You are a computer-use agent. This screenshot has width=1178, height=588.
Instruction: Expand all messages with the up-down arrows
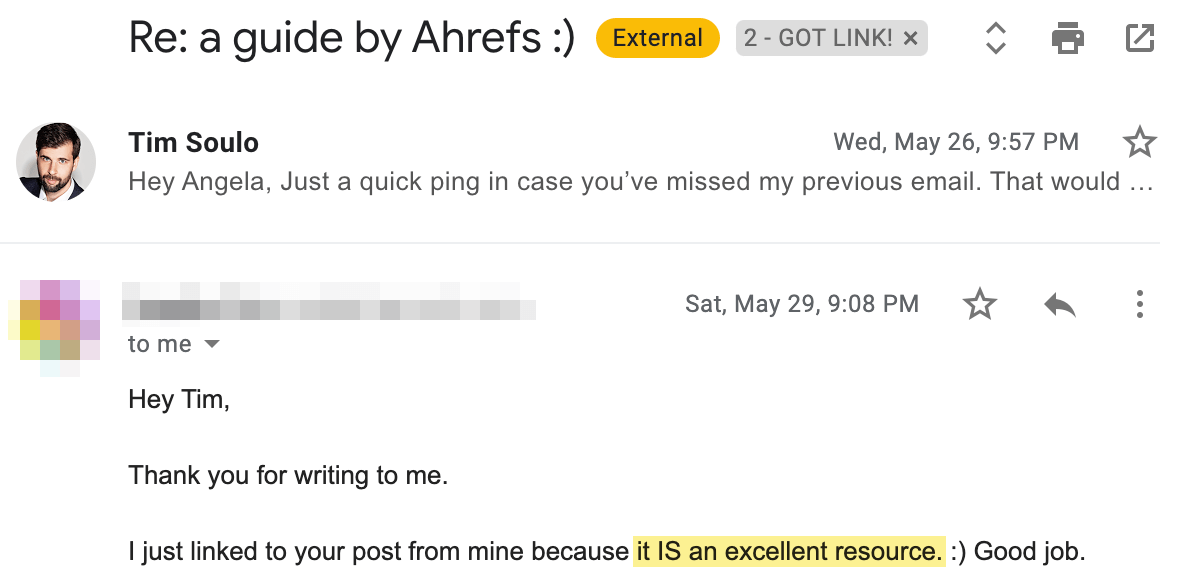click(x=995, y=39)
